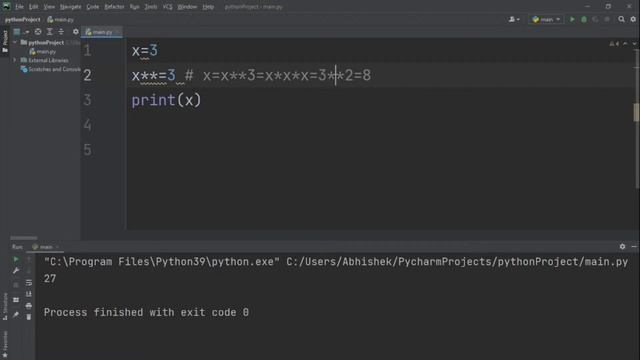Screen dimensions: 640x360
Task: Place cursor on print(x) code line
Action: (166, 100)
